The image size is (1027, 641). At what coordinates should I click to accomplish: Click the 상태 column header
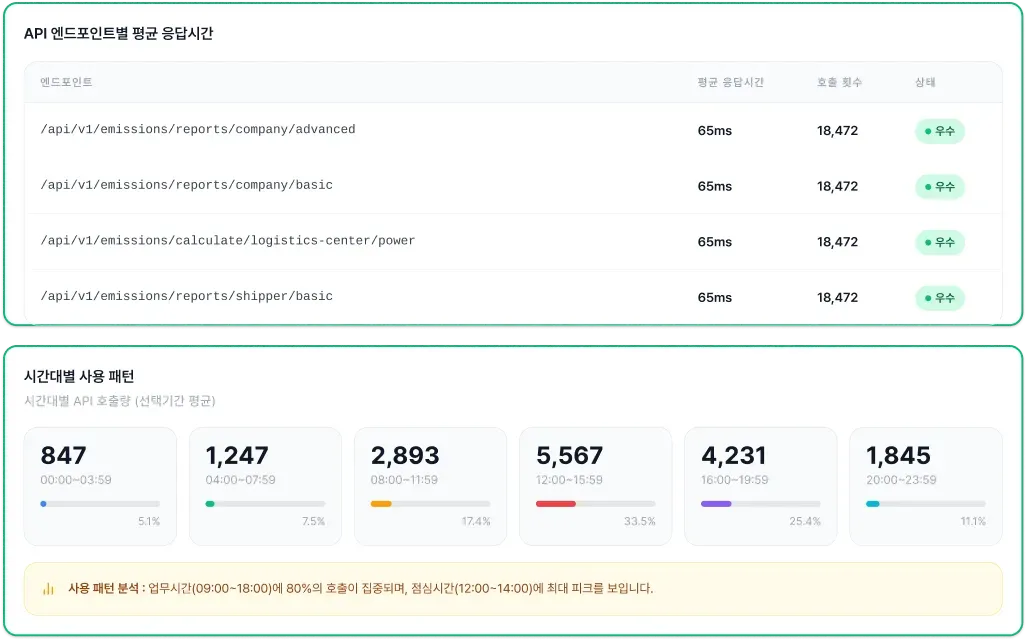click(x=925, y=82)
